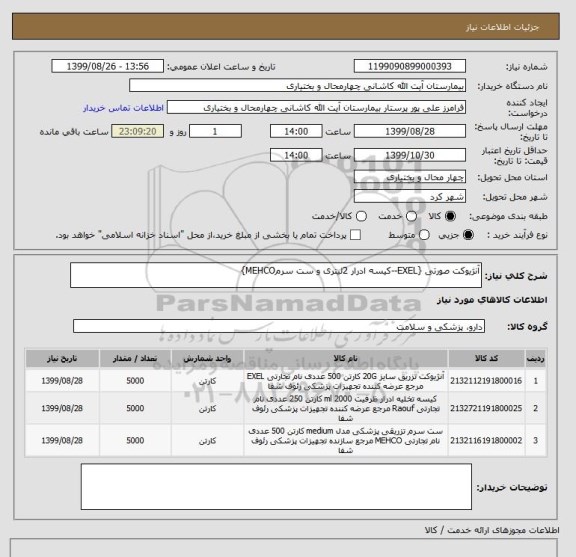Image resolution: width=576 pixels, height=557 pixels.
Task: Select the متوسط purchase type radio
Action: [x=424, y=235]
